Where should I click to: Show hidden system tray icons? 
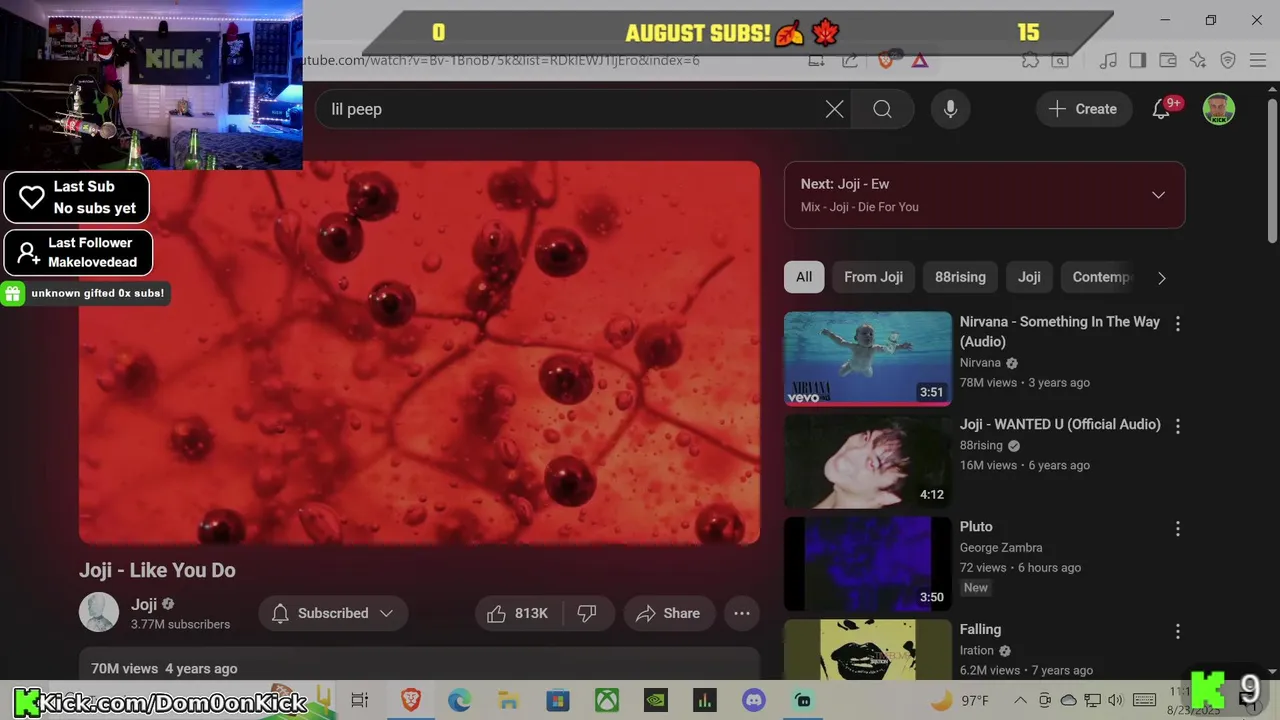pos(1020,700)
